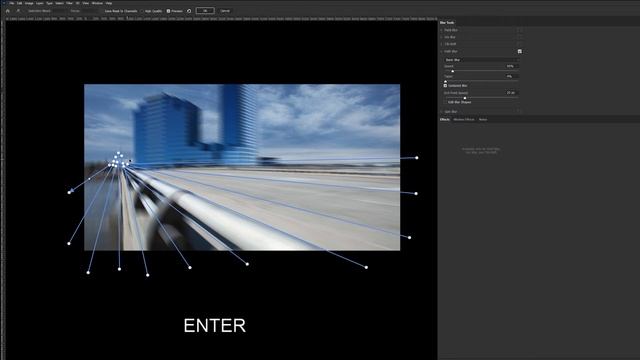Image resolution: width=640 pixels, height=360 pixels.
Task: Switch to the Effects tab
Action: pyautogui.click(x=444, y=120)
